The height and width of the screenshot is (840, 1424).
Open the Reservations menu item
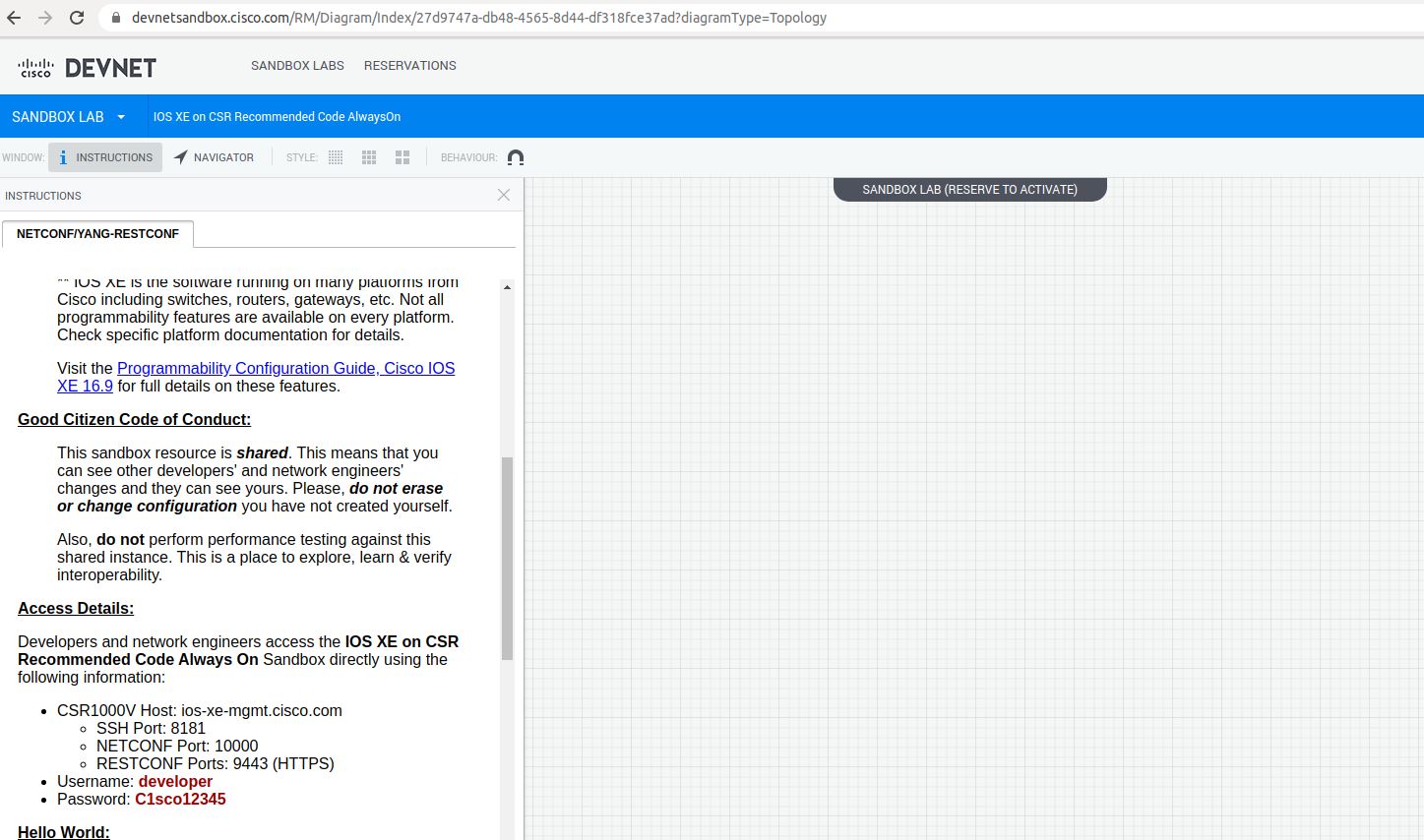coord(409,66)
